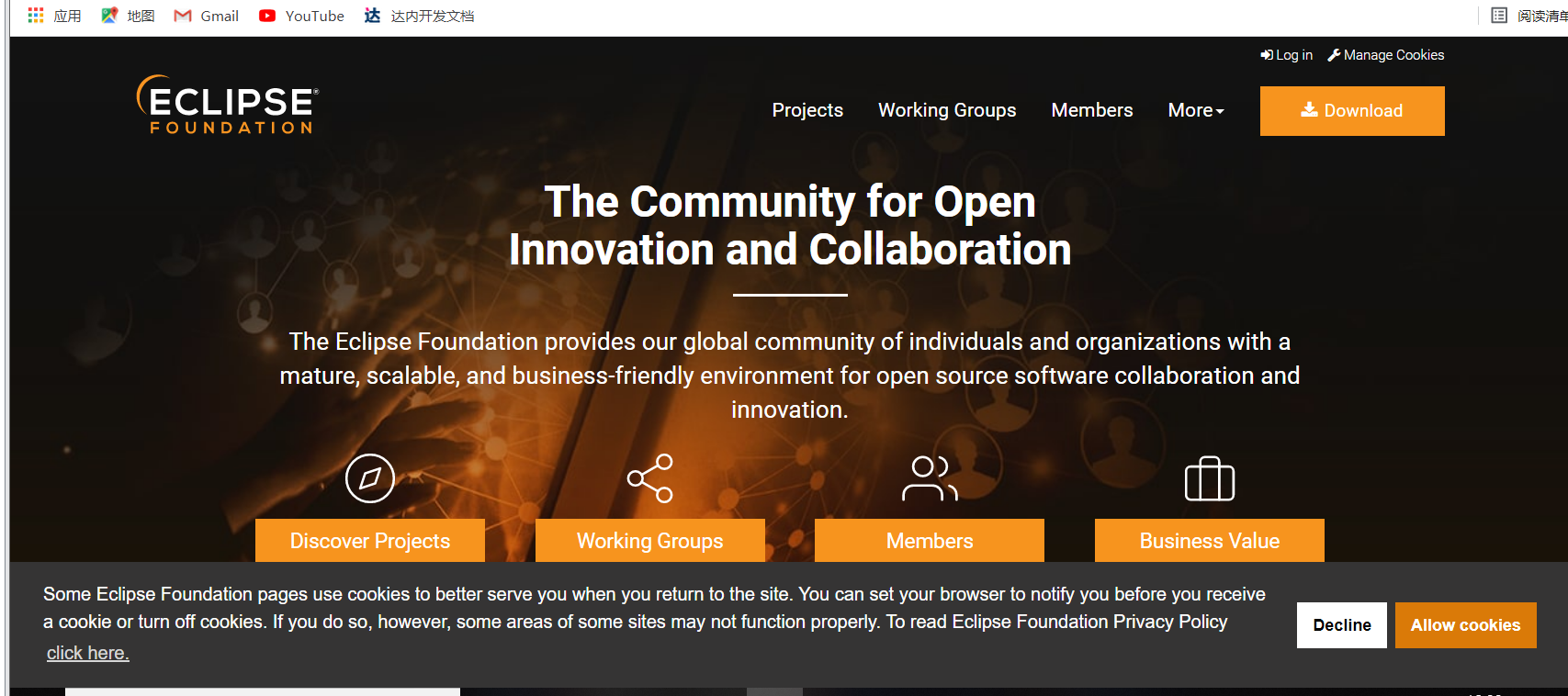1568x696 pixels.
Task: Click the Eclipse Foundation logo
Action: pos(228,105)
